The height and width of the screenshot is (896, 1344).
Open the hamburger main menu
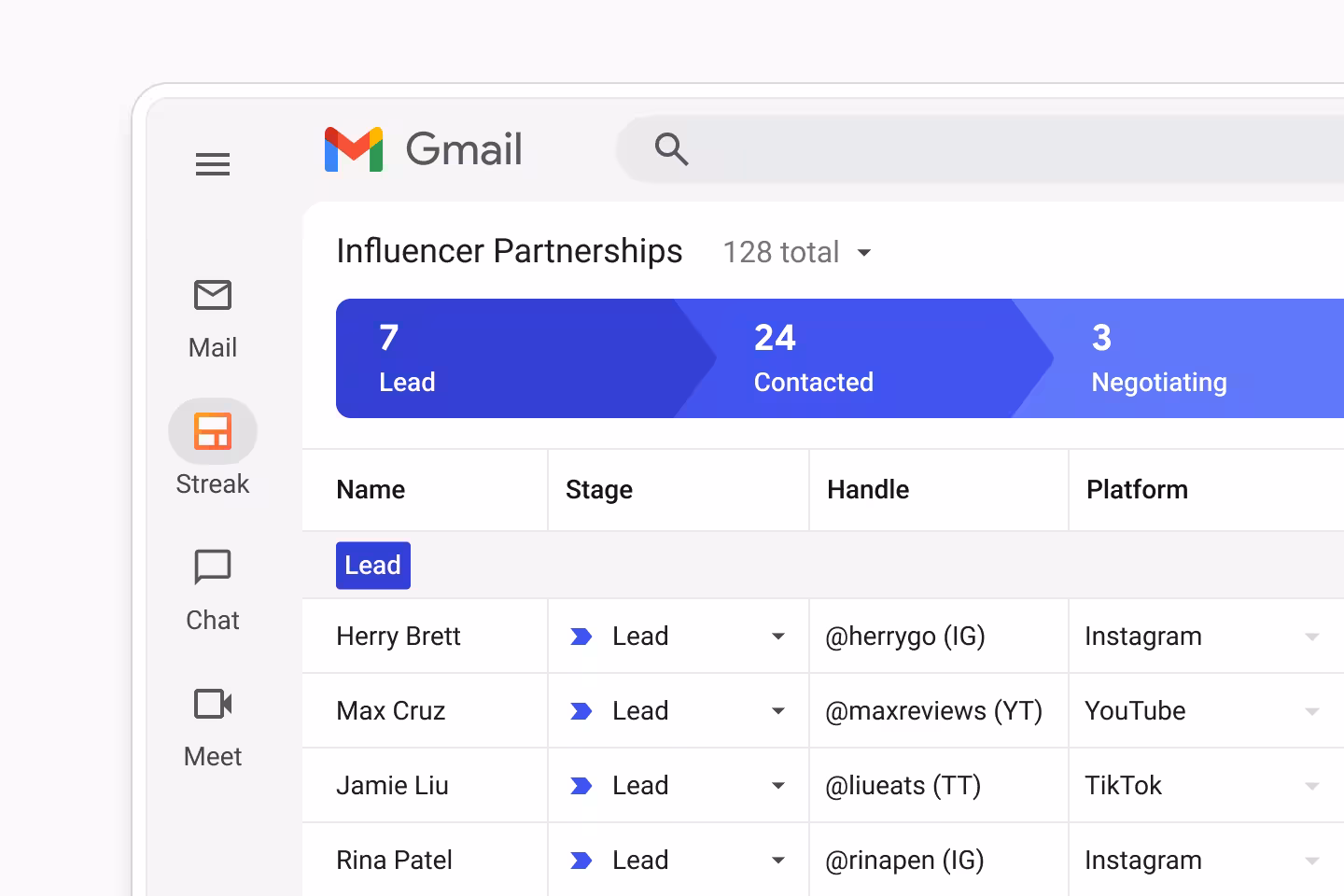pyautogui.click(x=213, y=164)
